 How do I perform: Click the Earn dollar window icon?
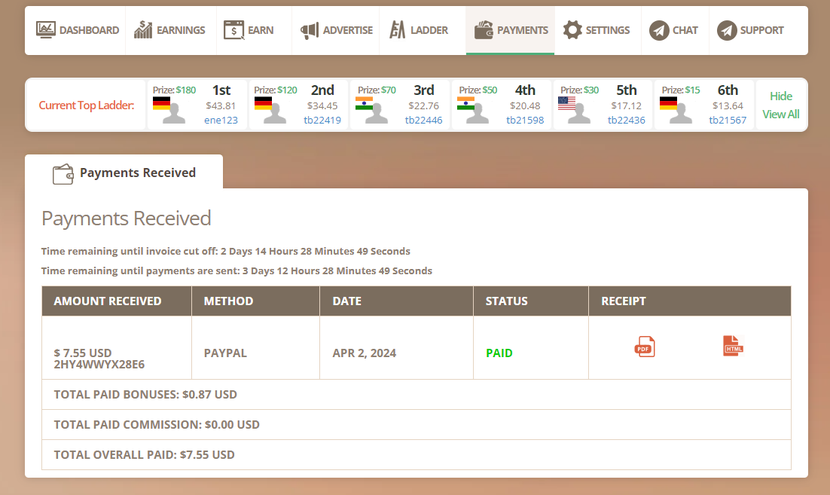(x=233, y=30)
